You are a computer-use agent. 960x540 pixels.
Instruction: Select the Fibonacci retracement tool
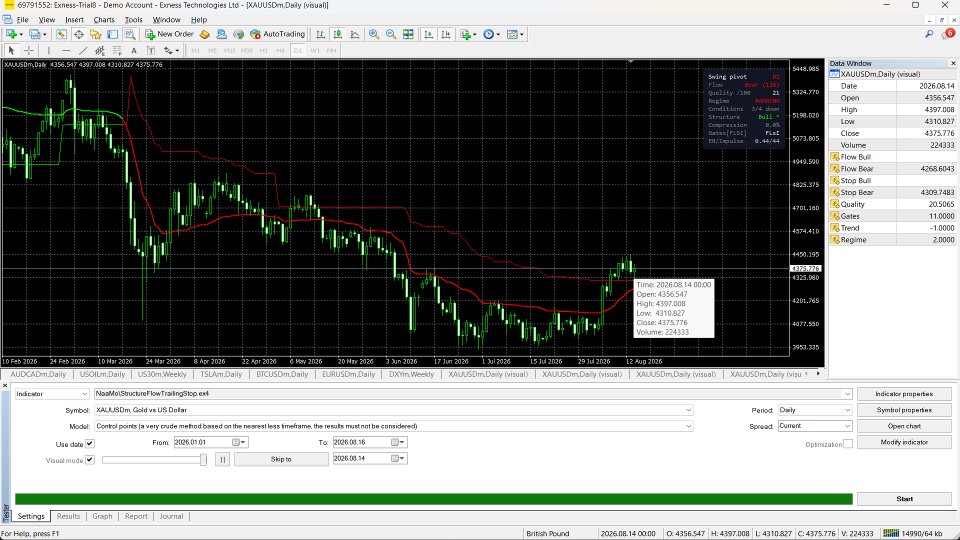[x=116, y=50]
